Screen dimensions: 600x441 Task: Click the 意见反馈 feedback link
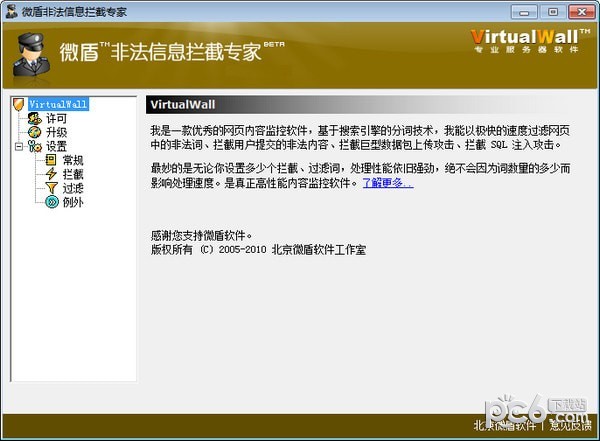click(570, 425)
